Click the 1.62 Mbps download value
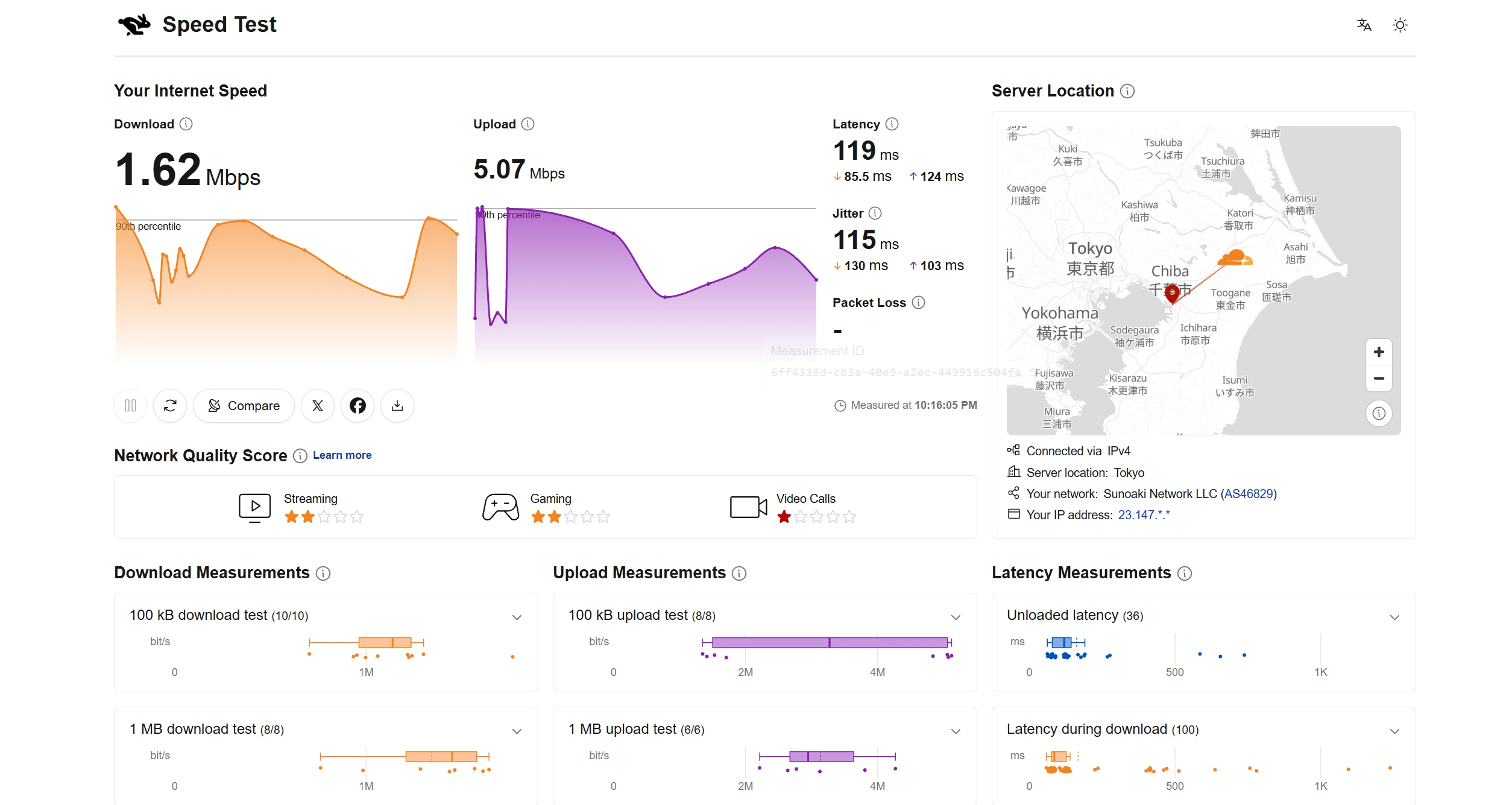 [x=187, y=170]
